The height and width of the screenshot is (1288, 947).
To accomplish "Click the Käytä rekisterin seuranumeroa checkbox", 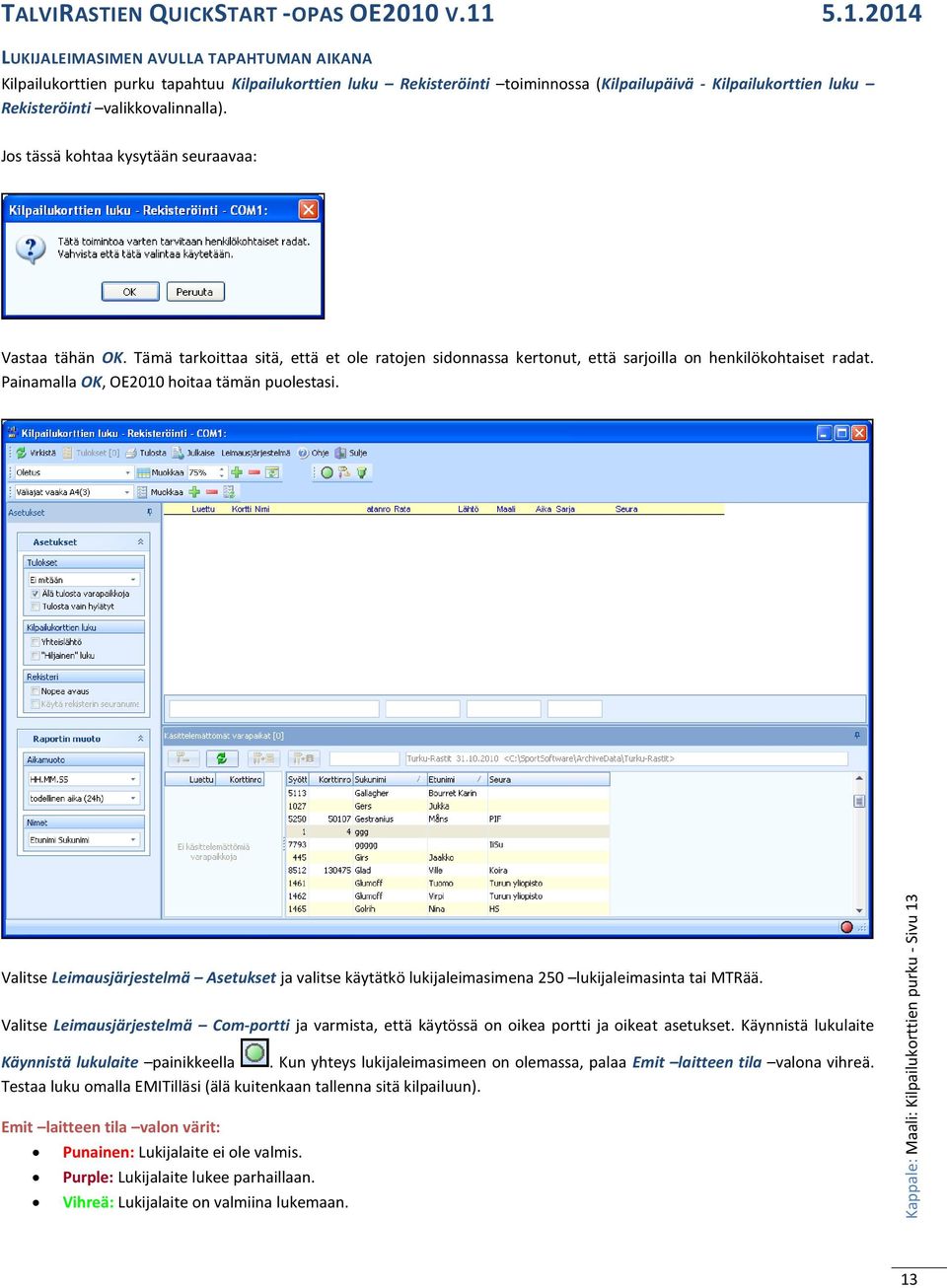I will point(36,704).
